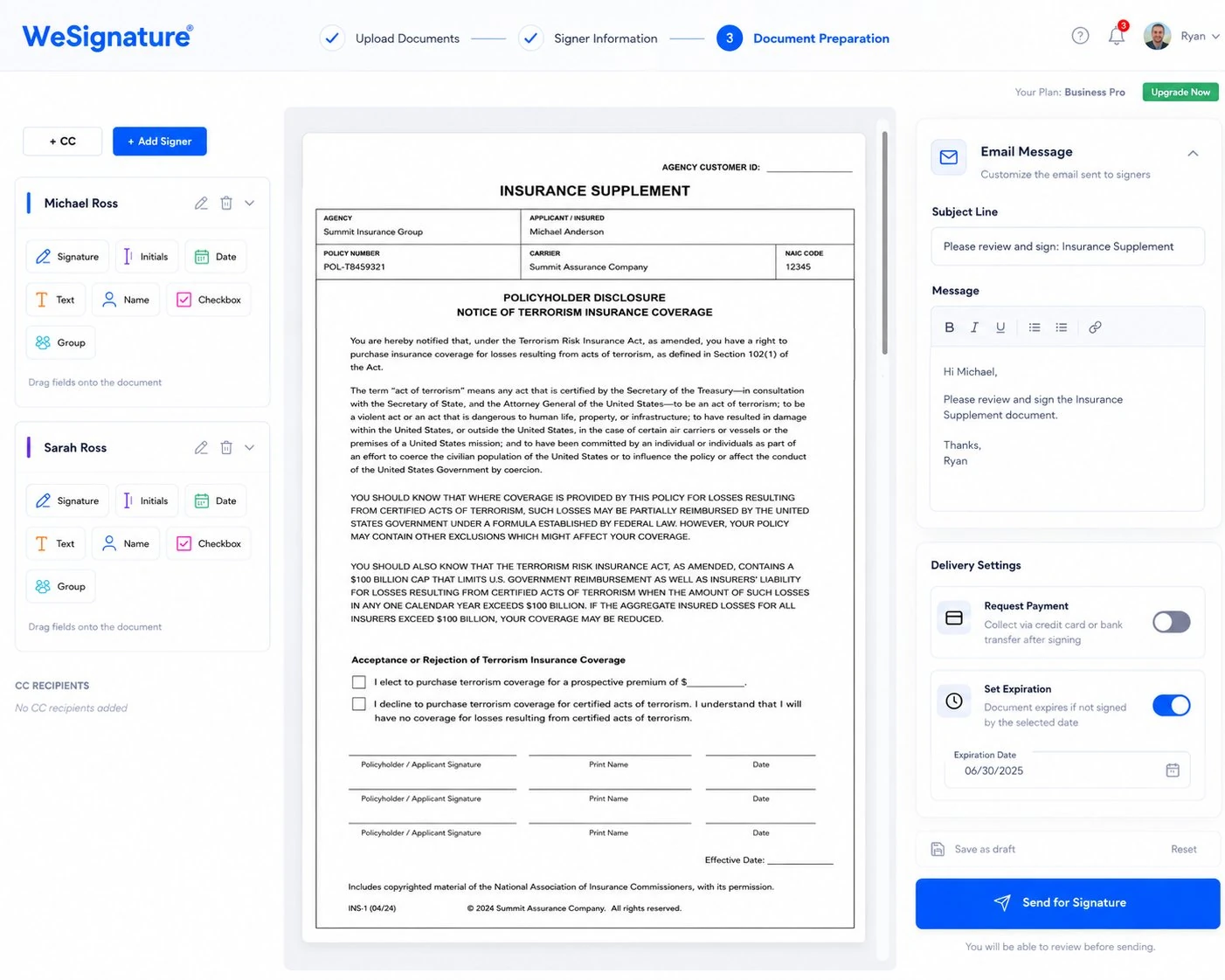Open the help question mark icon
The width and height of the screenshot is (1225, 980).
(x=1080, y=36)
